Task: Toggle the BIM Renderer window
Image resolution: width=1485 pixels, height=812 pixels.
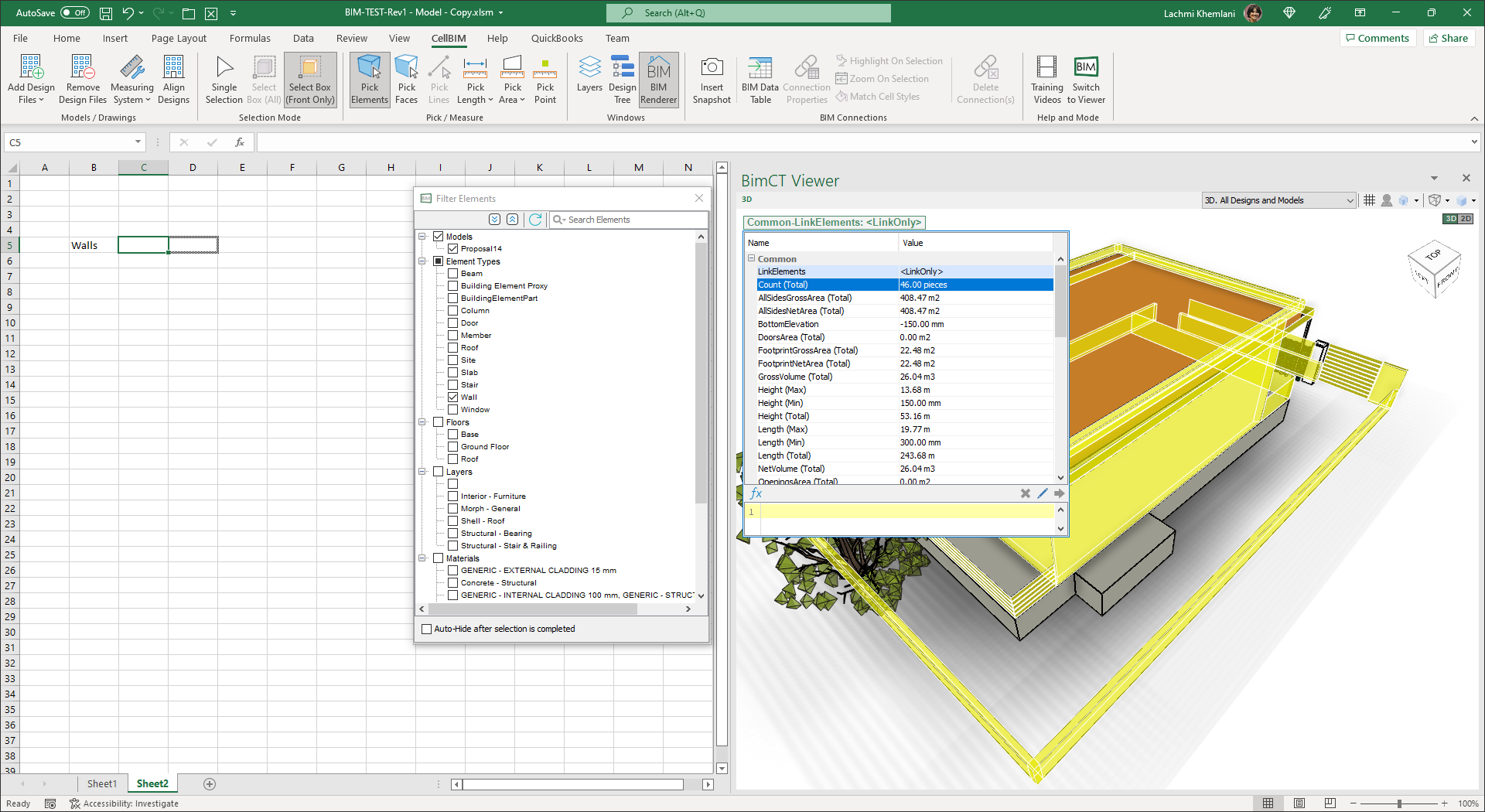Action: point(659,80)
